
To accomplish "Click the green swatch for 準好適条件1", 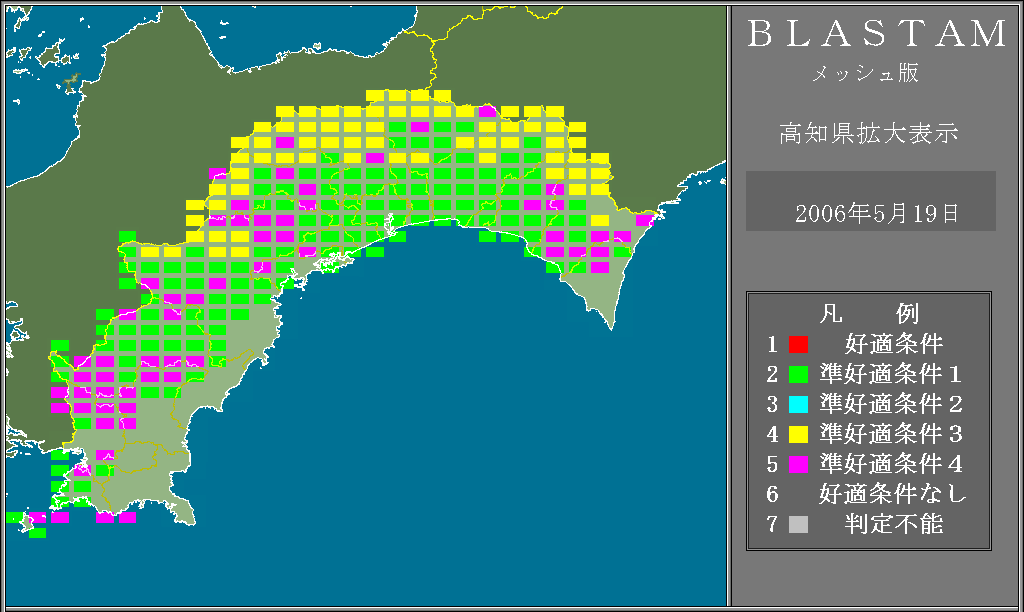I will (x=798, y=374).
